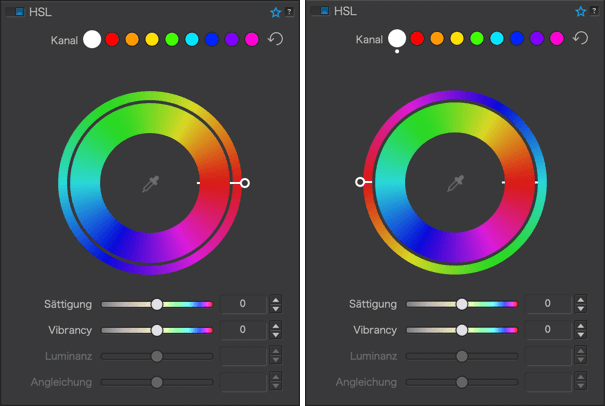This screenshot has width=605, height=406.
Task: Choose magenta channel in right panel
Action: coord(556,39)
